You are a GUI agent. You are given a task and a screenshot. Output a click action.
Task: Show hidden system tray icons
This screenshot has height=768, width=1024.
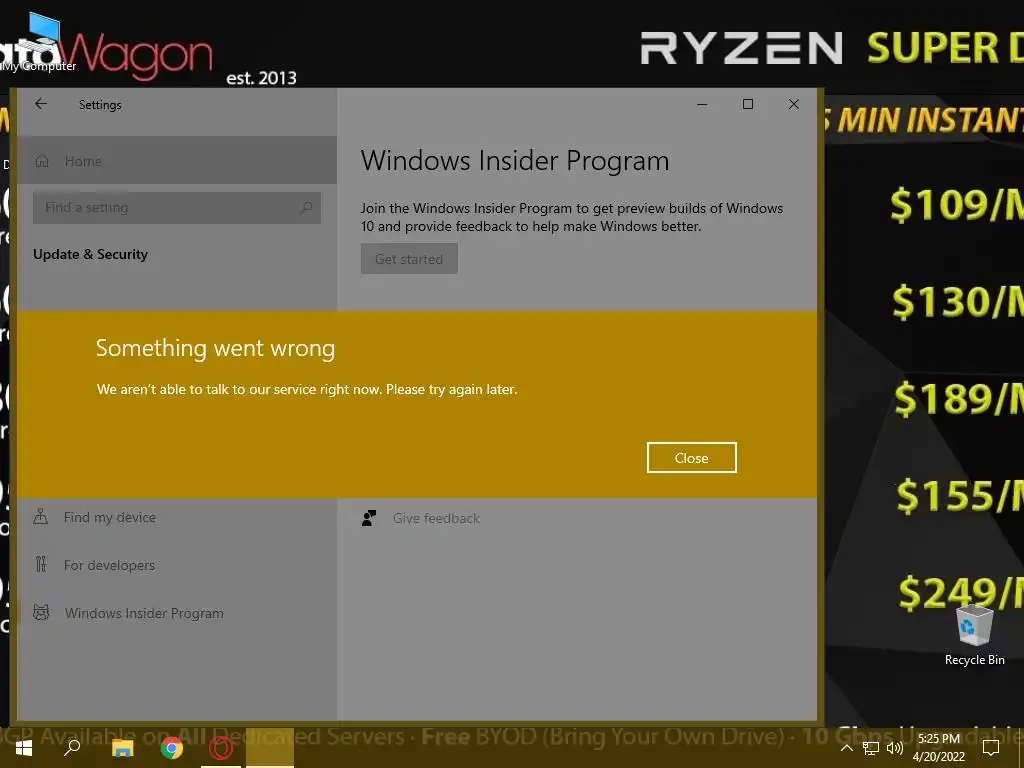[846, 748]
